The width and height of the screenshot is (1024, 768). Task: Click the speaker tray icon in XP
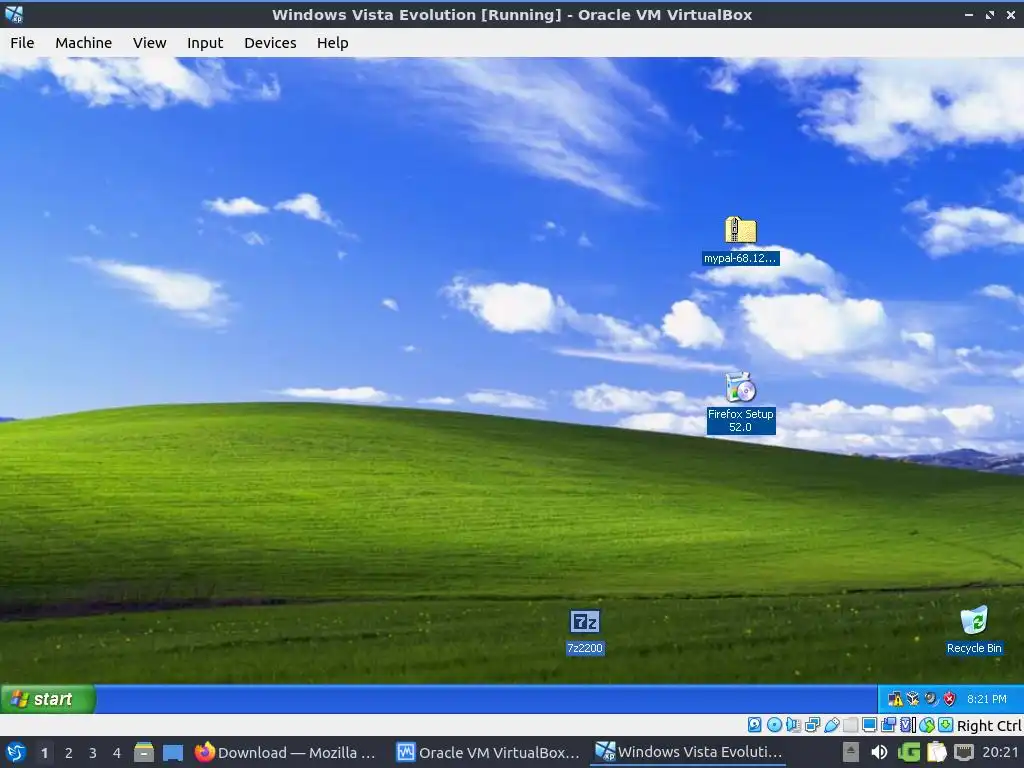point(931,699)
